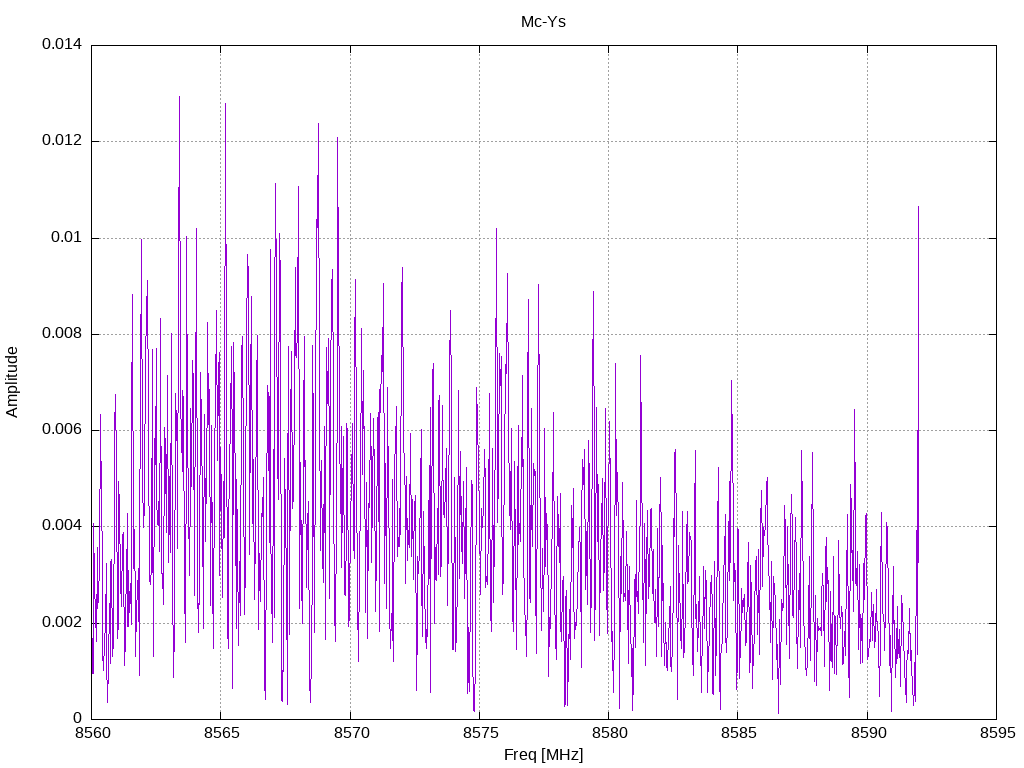Screen dimensions: 1024x768
Task: Click the Freq [MHz] axis label
Action: [x=543, y=754]
